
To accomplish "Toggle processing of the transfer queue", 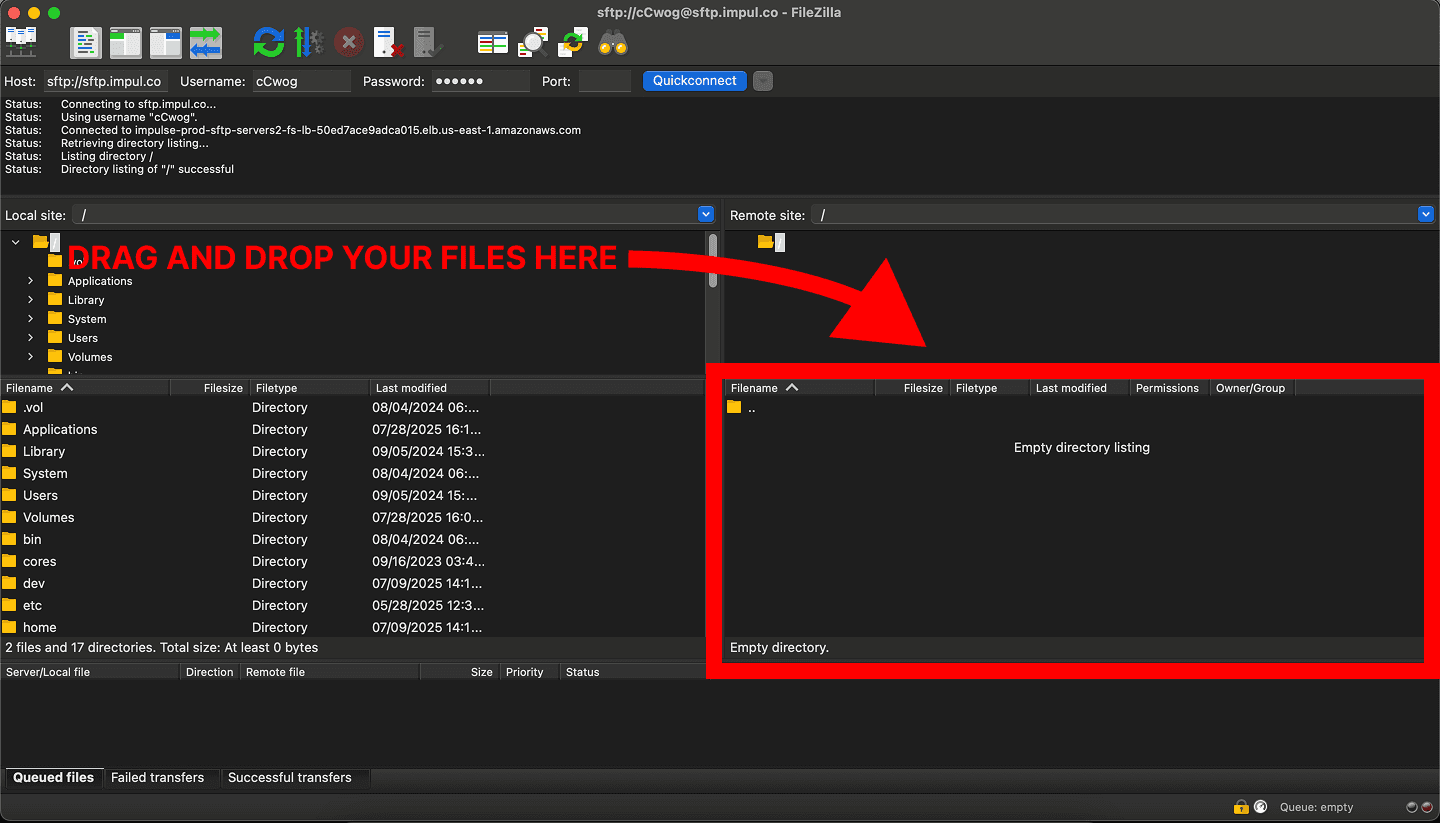I will [x=308, y=42].
